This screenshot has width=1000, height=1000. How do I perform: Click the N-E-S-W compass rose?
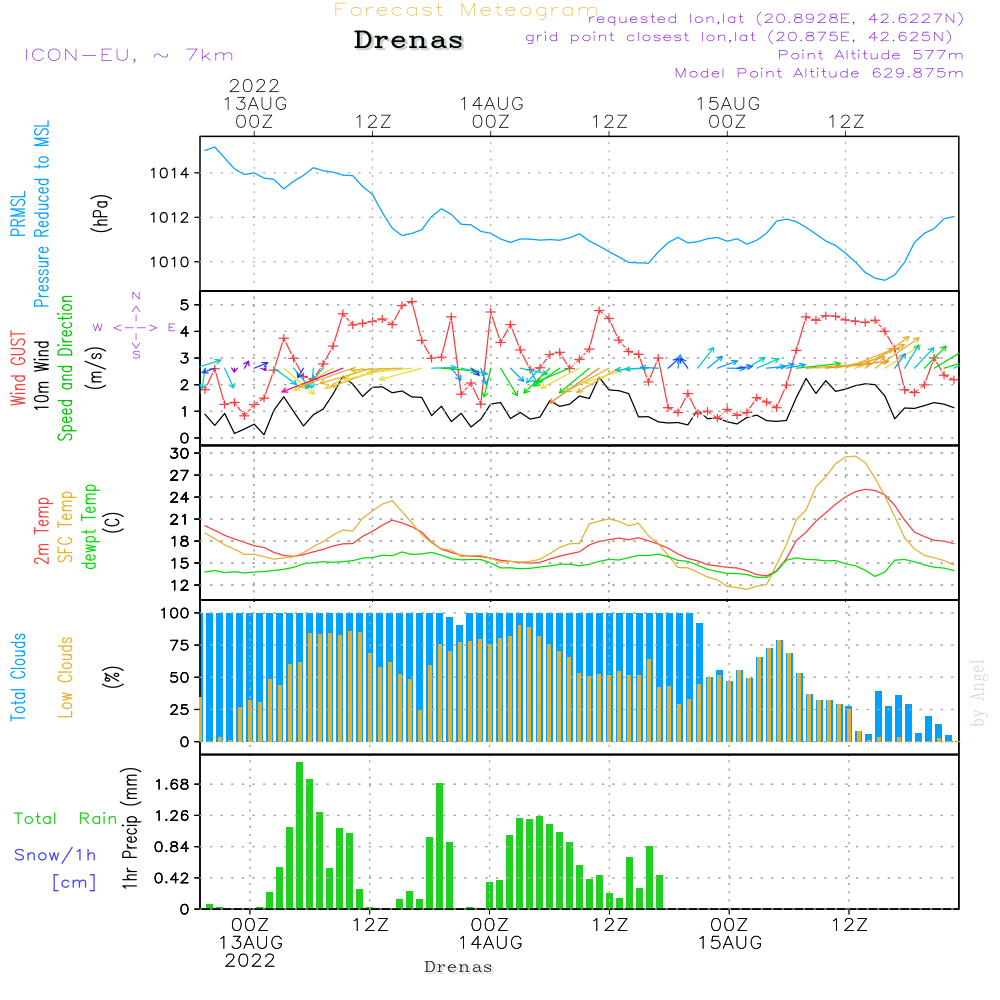(x=136, y=327)
